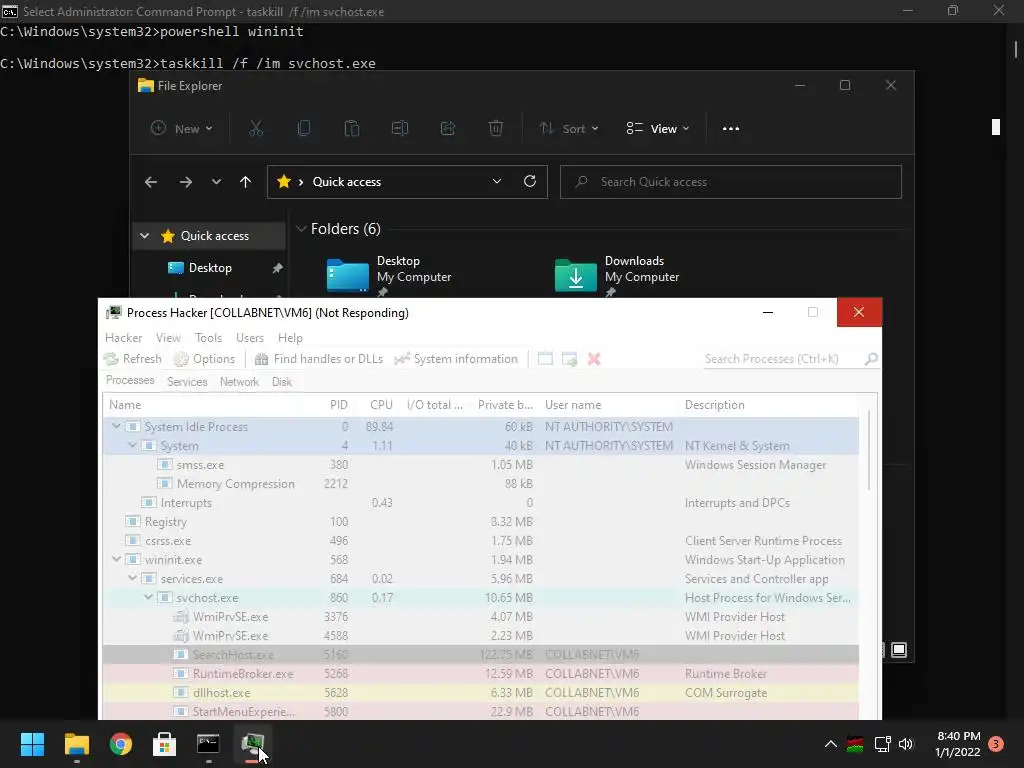Open Google Chrome from taskbar

click(121, 744)
